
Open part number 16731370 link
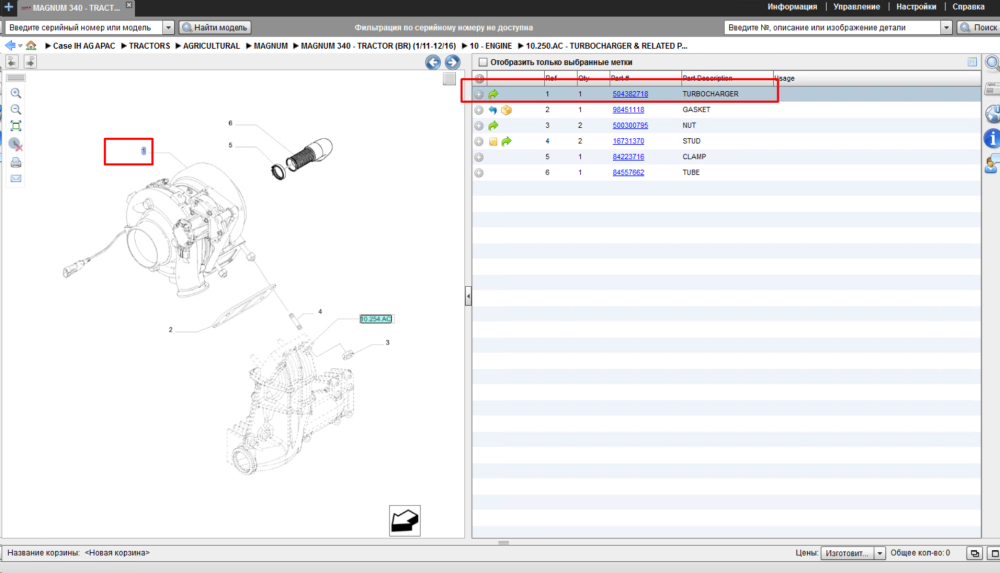pyautogui.click(x=628, y=141)
